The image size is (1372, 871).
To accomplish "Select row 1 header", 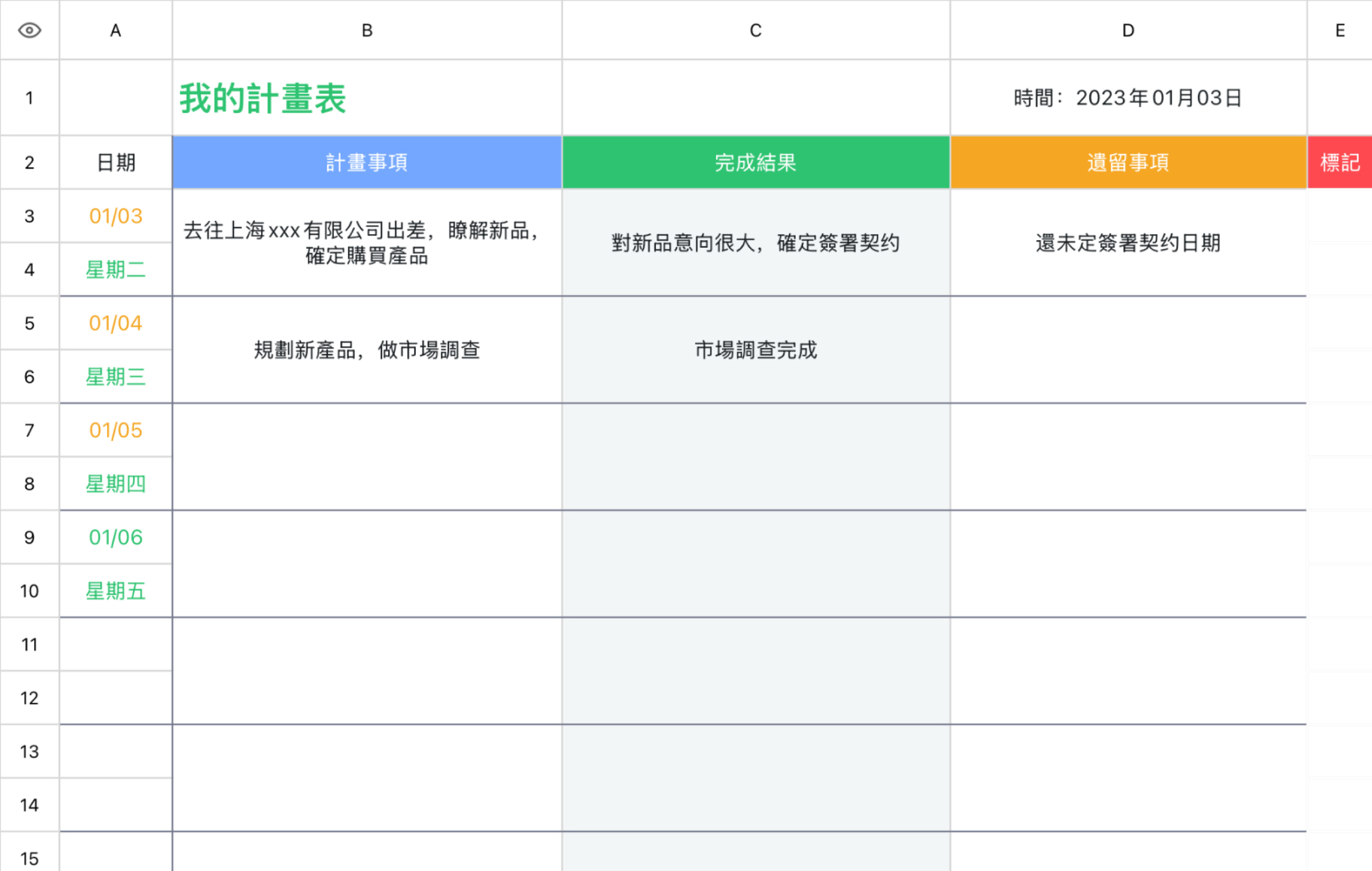I will pyautogui.click(x=29, y=98).
